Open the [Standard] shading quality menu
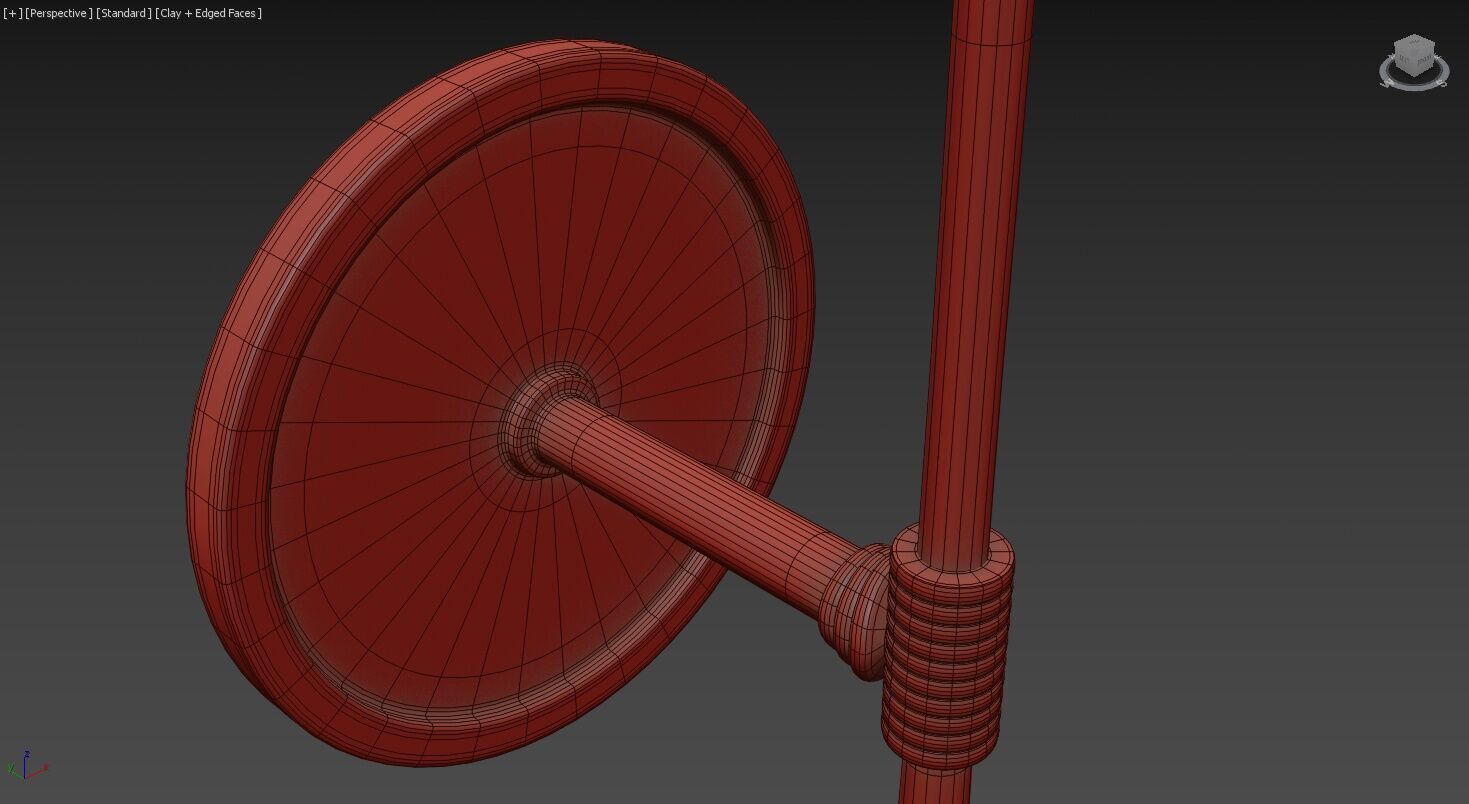Screen dimensions: 1469x804 pos(124,13)
